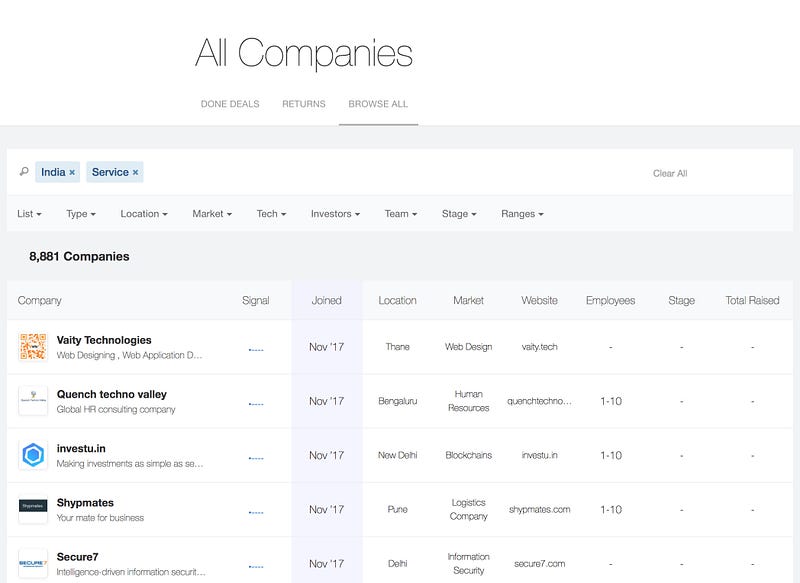Click Clear All filters
Image resolution: width=800 pixels, height=583 pixels.
pyautogui.click(x=670, y=173)
